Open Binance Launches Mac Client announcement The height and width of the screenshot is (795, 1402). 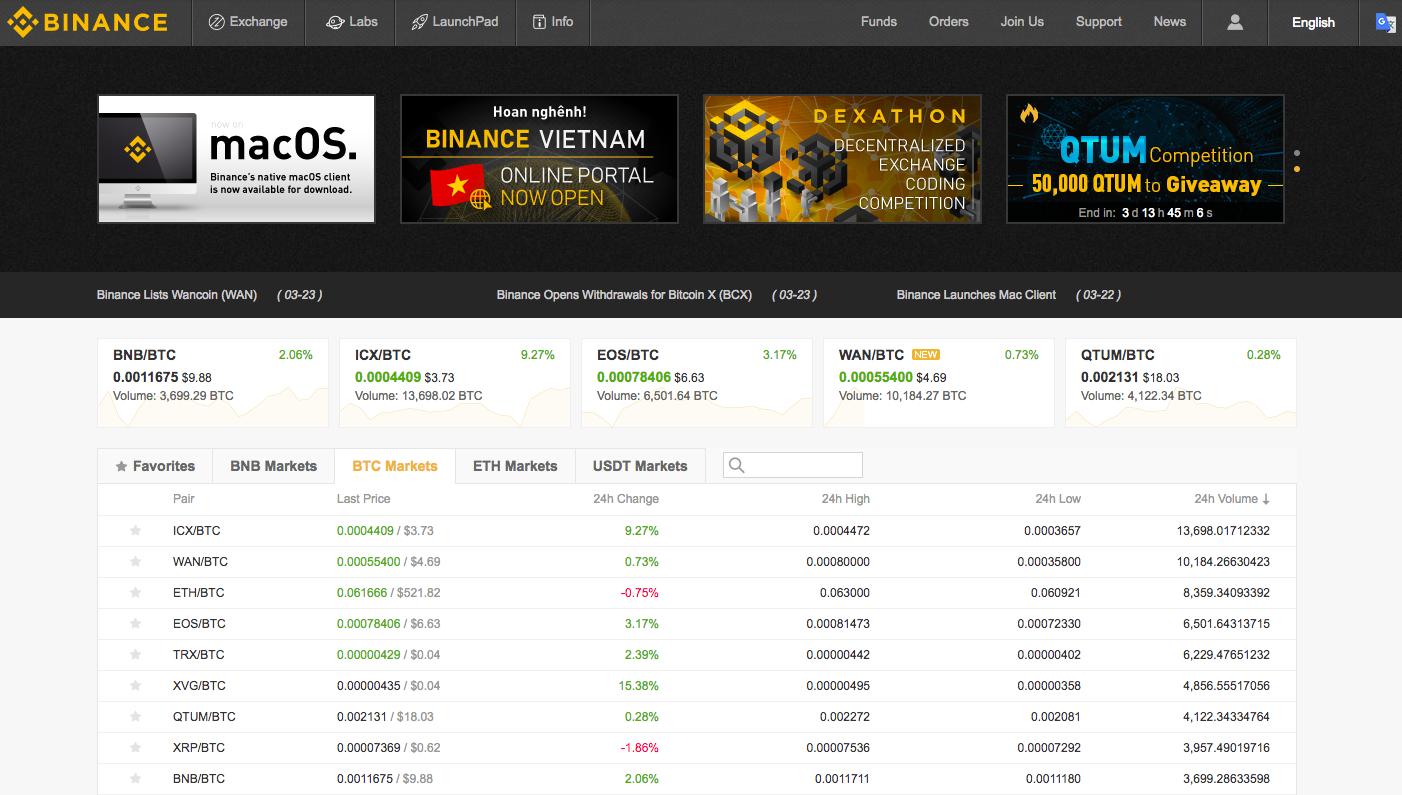(x=976, y=295)
